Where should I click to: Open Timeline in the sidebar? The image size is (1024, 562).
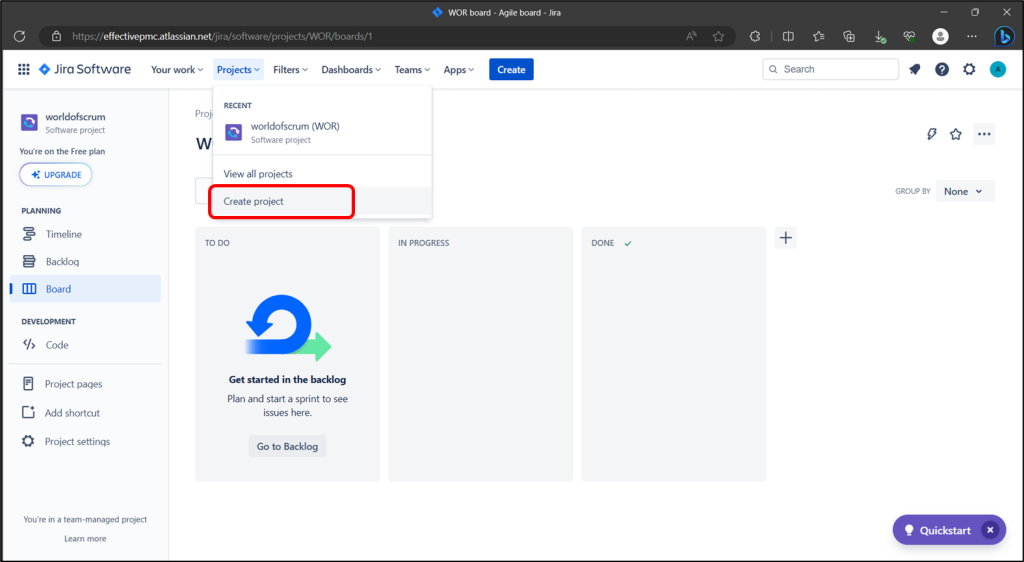click(x=85, y=234)
